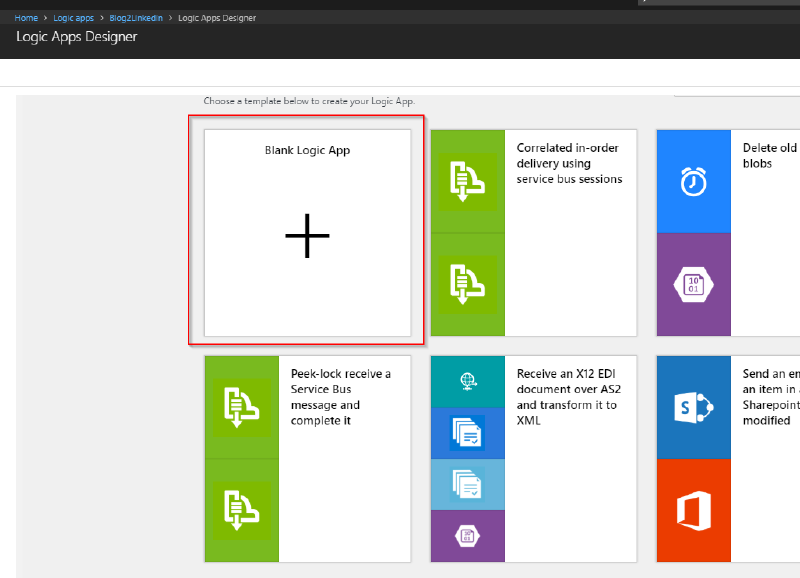The image size is (800, 578).
Task: Open Logic apps breadcrumb link
Action: tap(74, 18)
